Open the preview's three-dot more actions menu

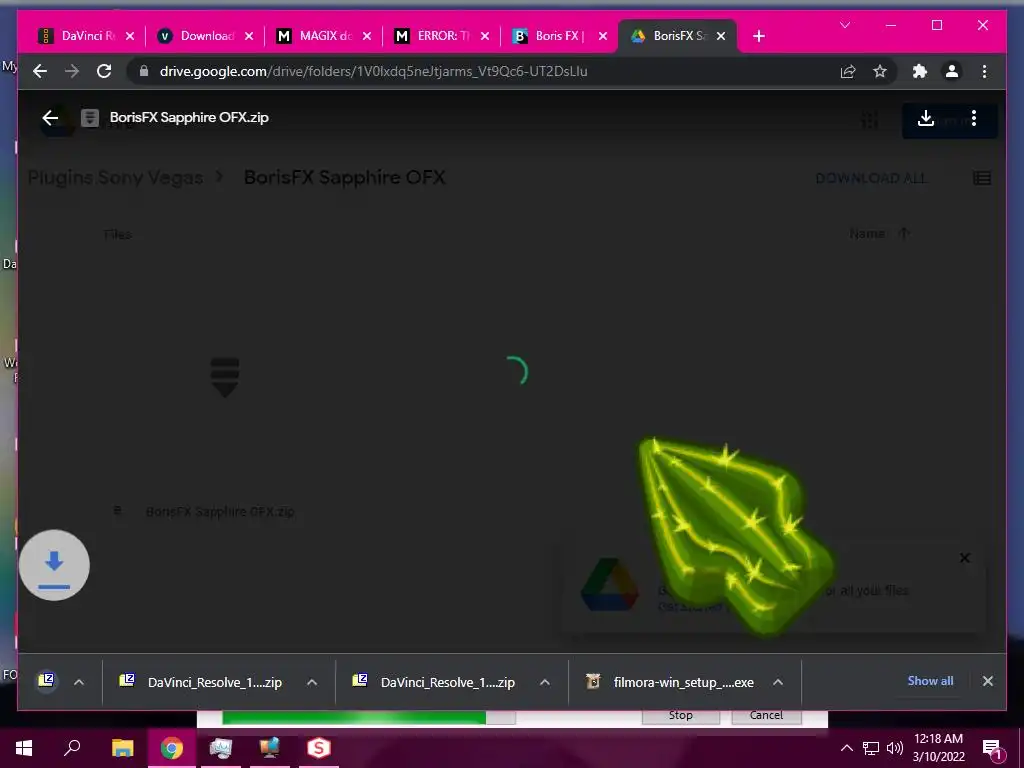click(x=974, y=118)
